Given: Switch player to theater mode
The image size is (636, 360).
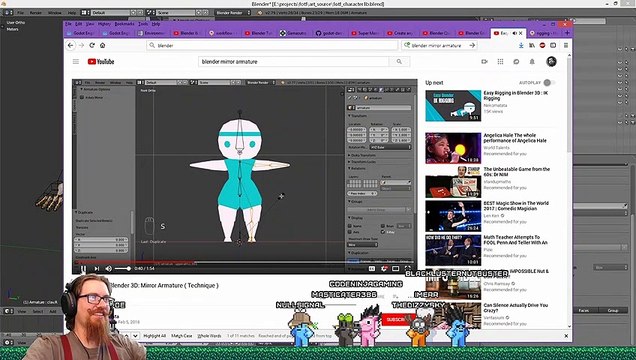Looking at the screenshot, I should [395, 268].
